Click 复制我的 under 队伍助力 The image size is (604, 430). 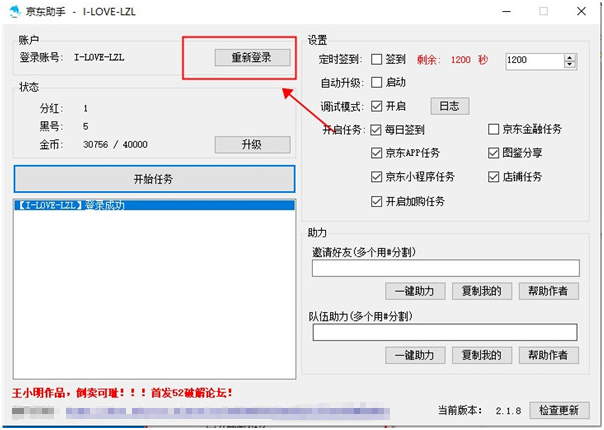(482, 355)
